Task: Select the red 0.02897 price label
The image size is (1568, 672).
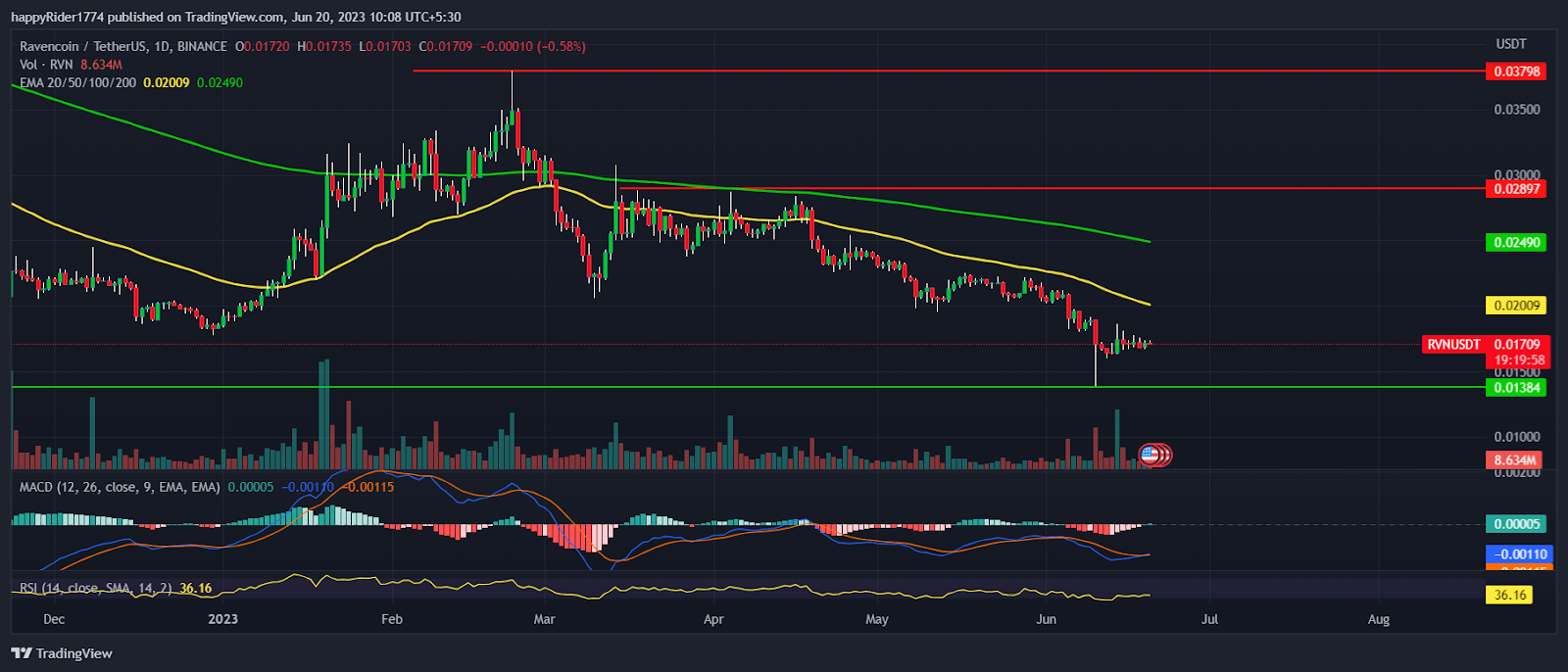Action: (x=1516, y=188)
